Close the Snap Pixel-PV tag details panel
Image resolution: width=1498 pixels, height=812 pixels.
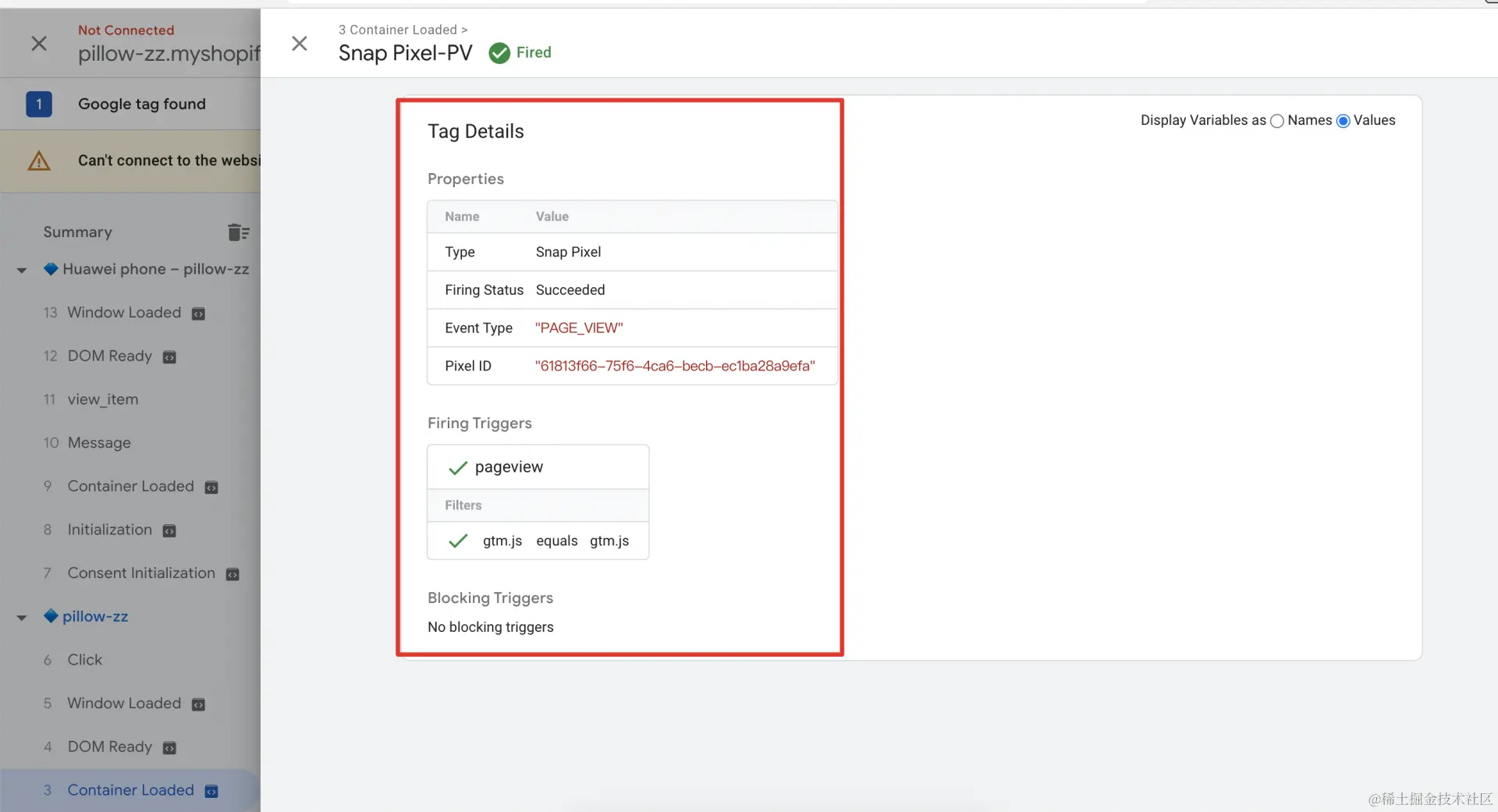(x=300, y=44)
